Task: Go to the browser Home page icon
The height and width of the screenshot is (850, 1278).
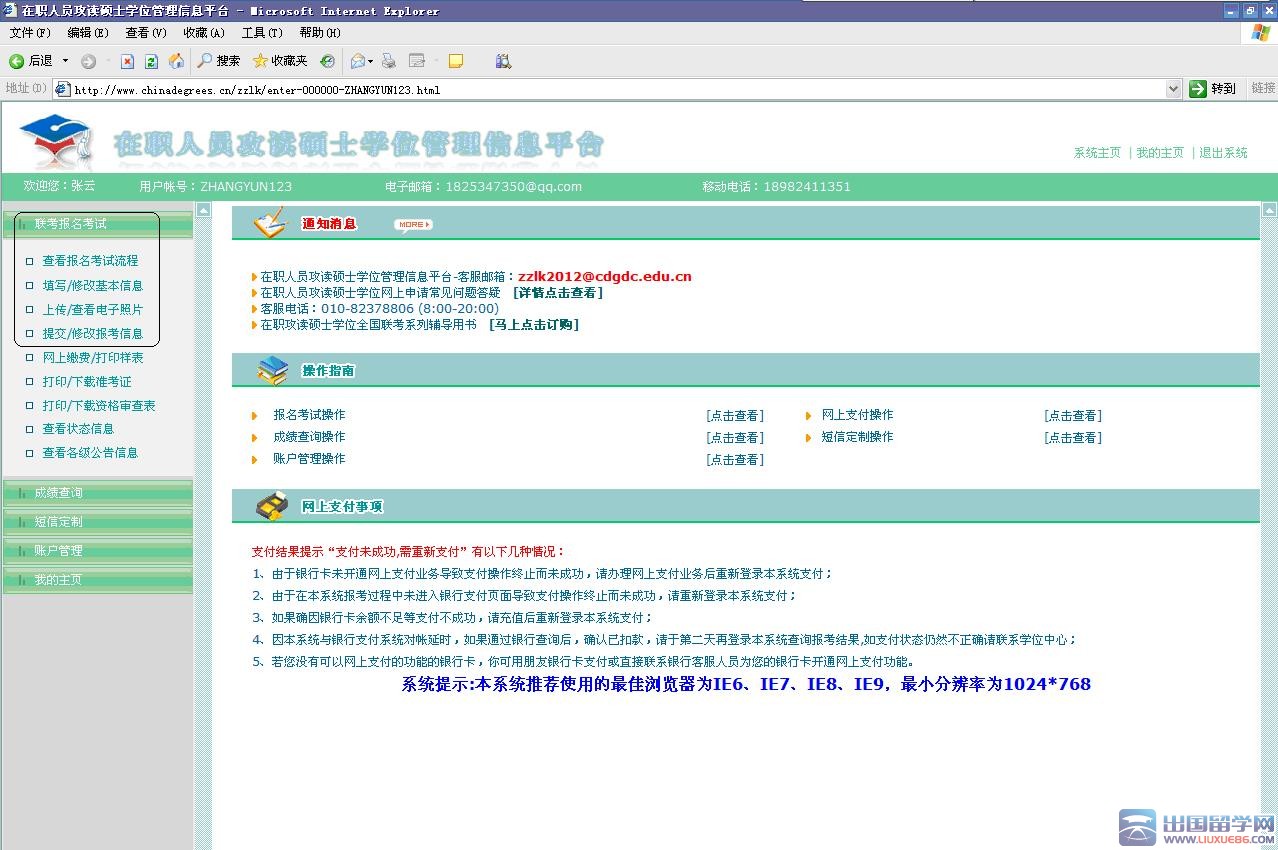Action: (x=176, y=61)
